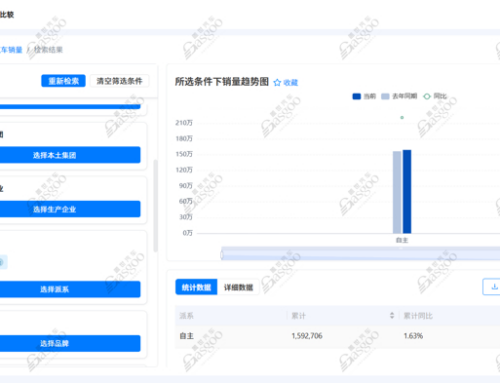The image size is (500, 383).
Task: Click the 车销量 breadcrumb link
Action: click(11, 50)
